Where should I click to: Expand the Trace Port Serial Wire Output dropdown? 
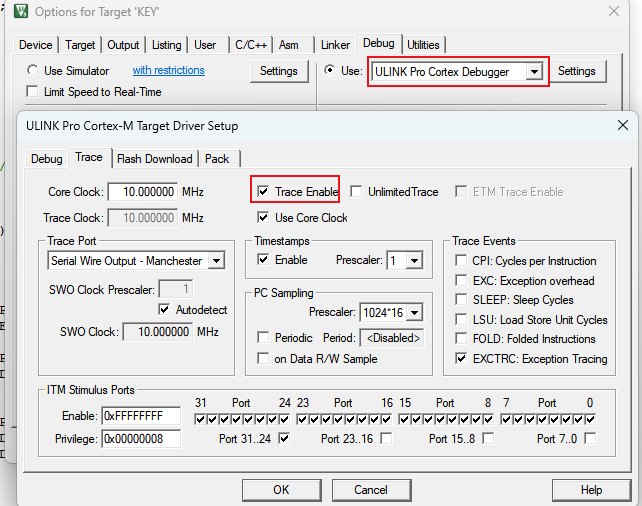(215, 261)
